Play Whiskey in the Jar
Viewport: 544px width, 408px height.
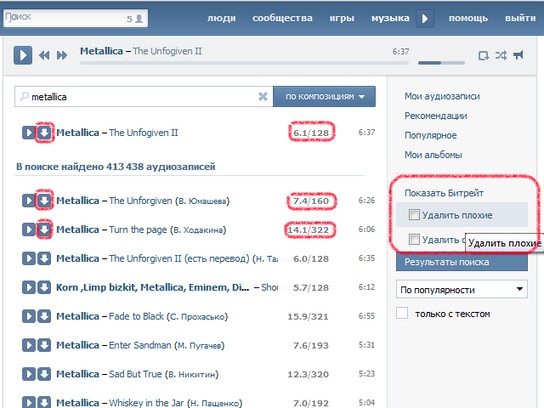29,402
